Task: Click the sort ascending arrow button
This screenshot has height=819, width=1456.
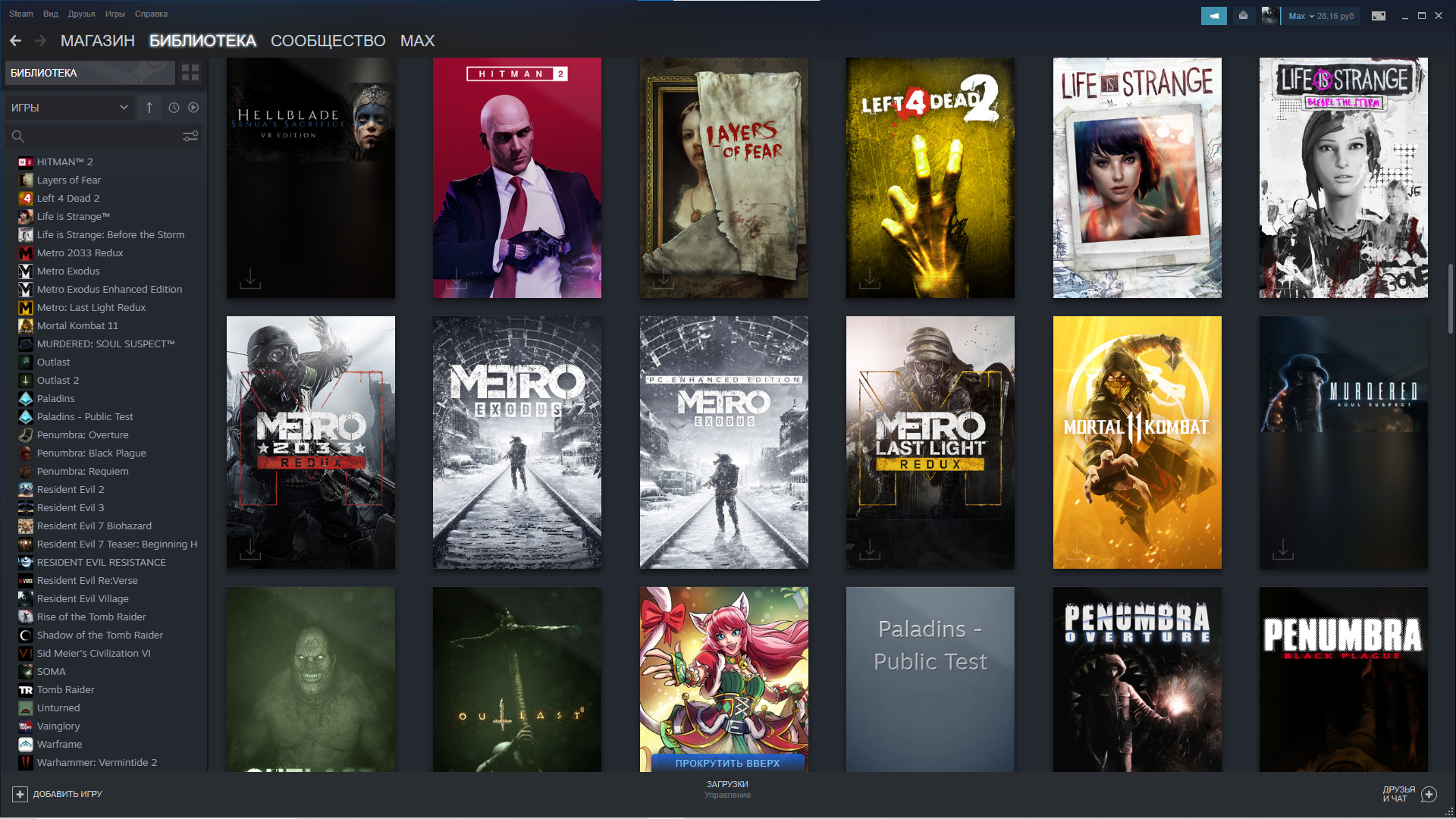Action: (x=149, y=108)
